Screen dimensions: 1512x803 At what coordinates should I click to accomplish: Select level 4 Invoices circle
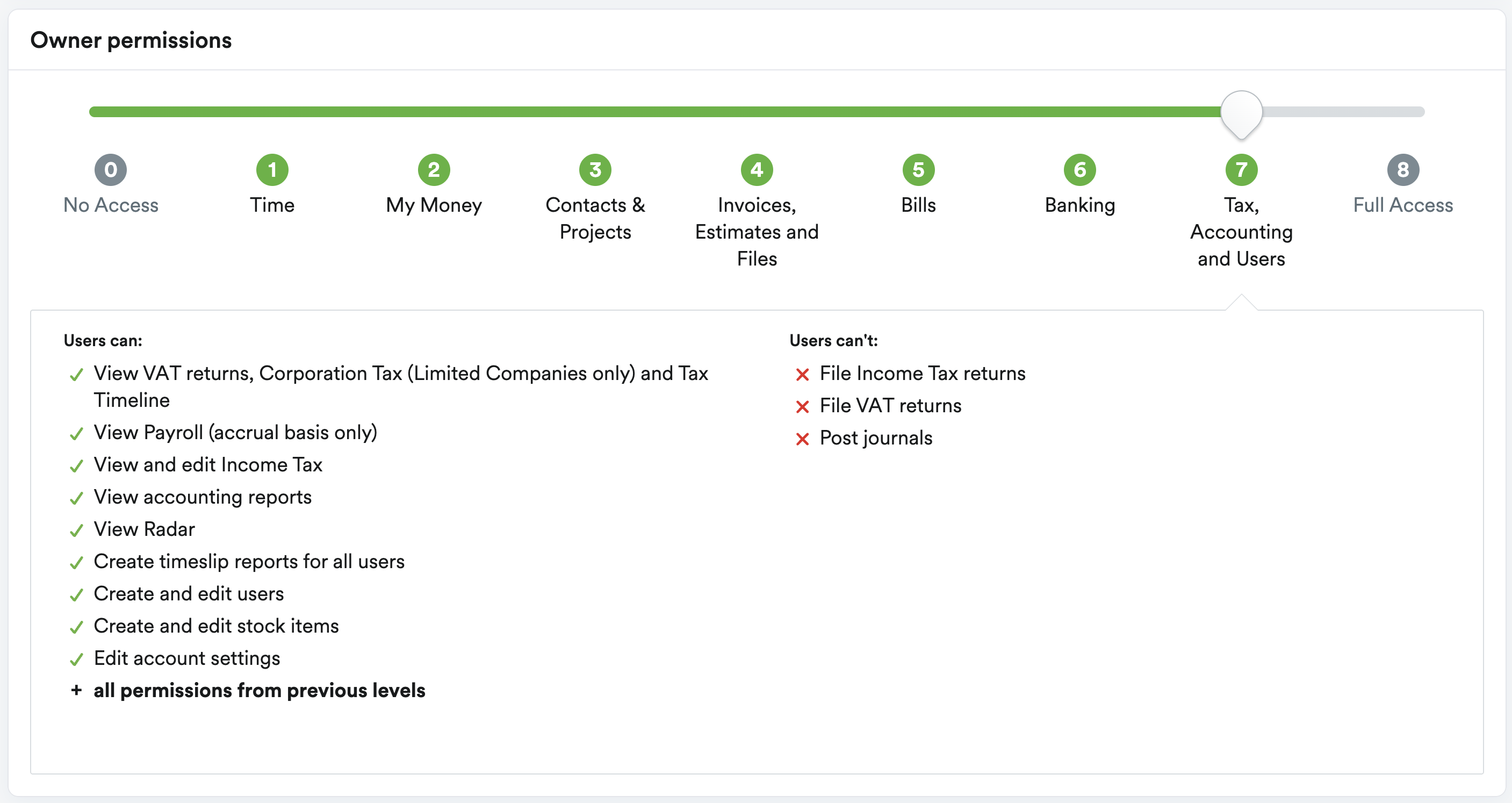[x=757, y=170]
